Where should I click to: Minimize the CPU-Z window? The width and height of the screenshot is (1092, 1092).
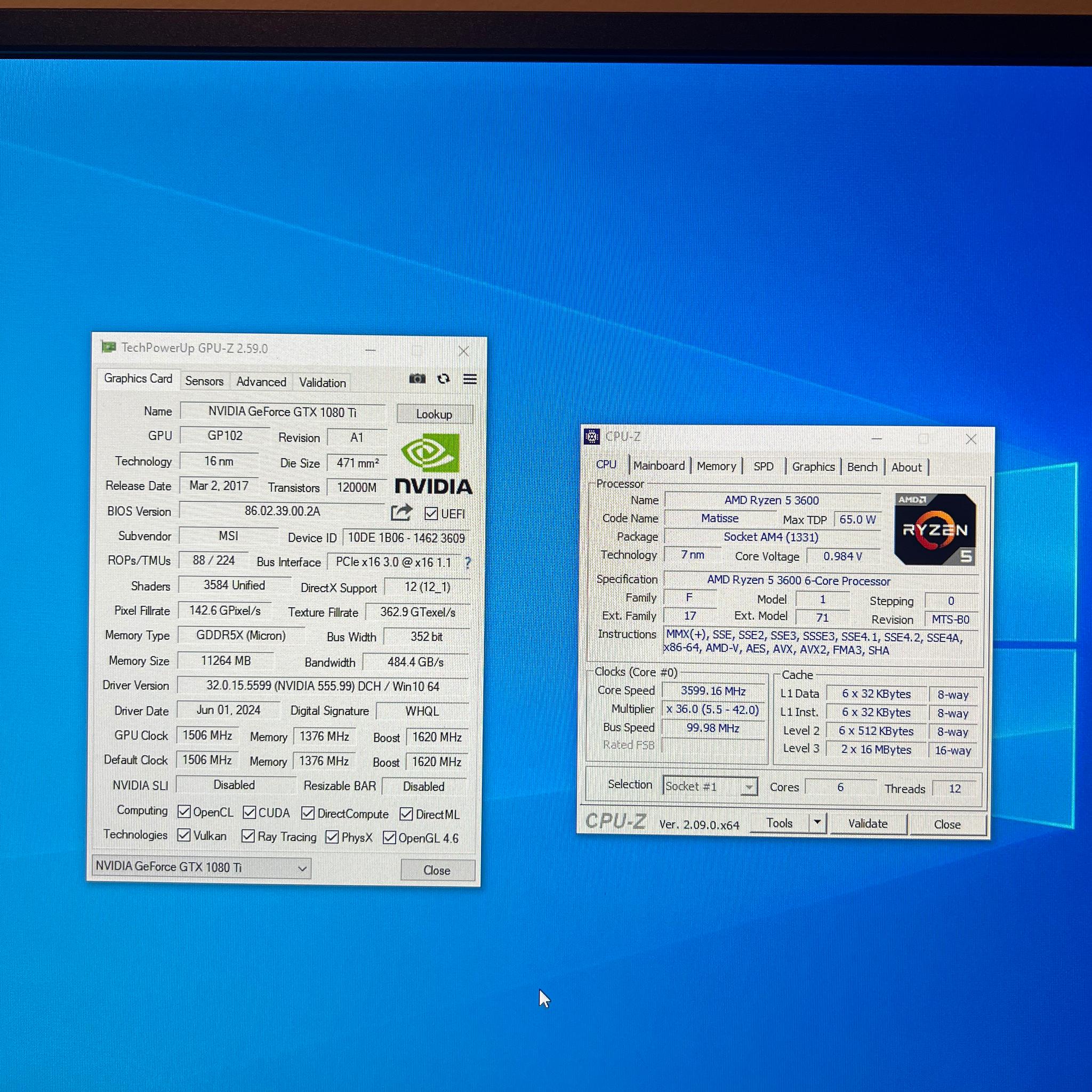(x=877, y=438)
